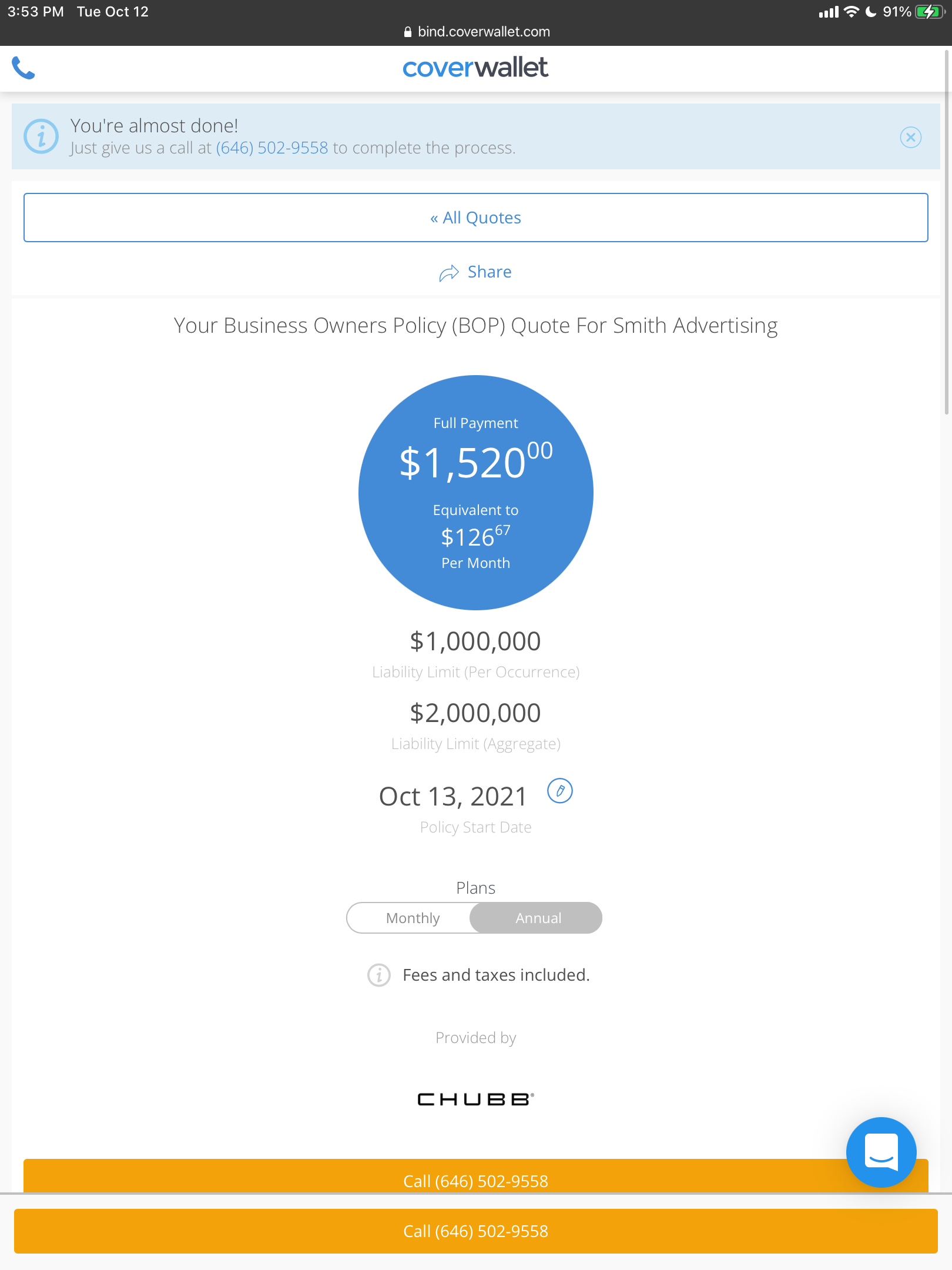Tap the battery indicator in status bar
This screenshot has width=952, height=1270.
(929, 12)
